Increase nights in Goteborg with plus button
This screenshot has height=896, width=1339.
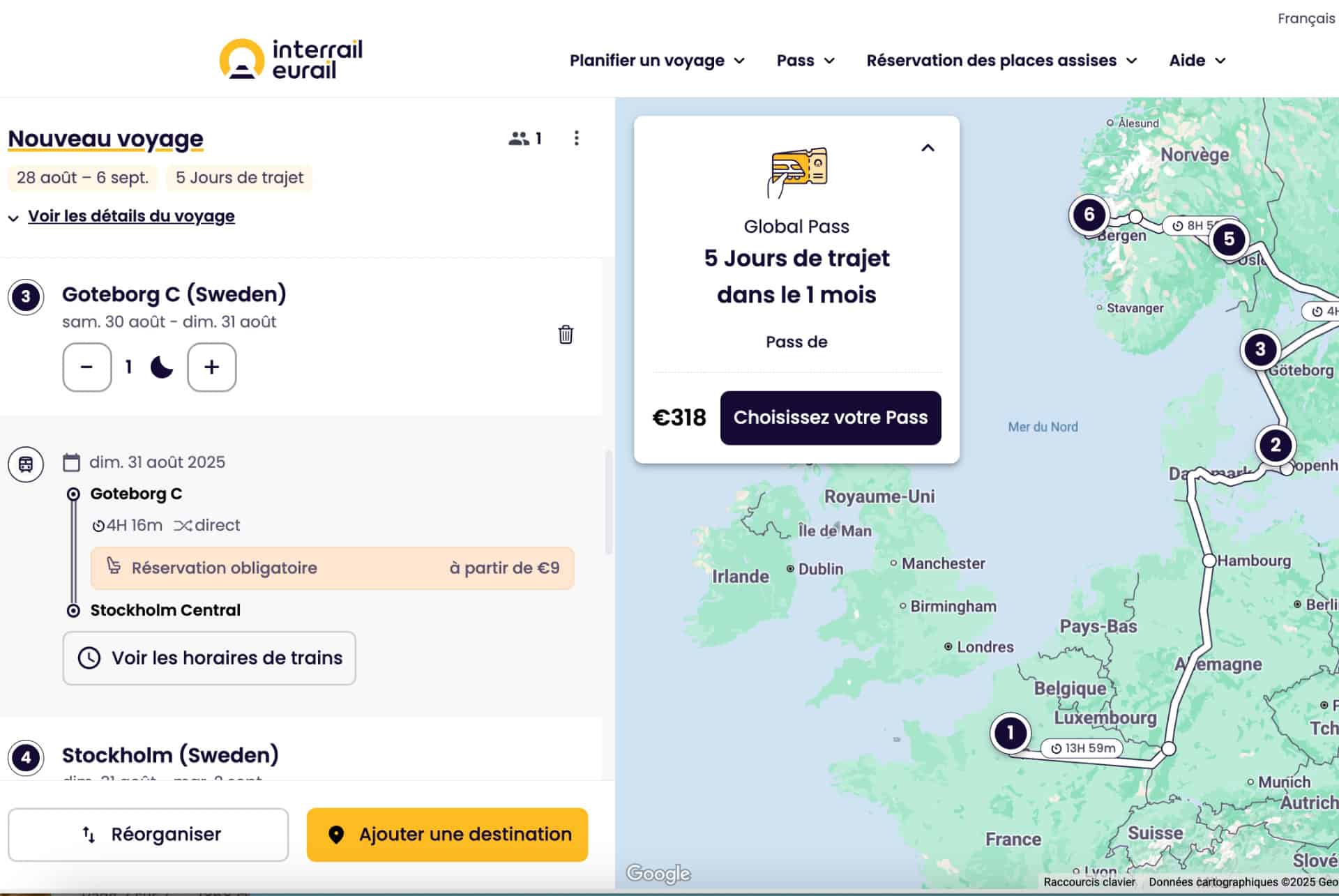(x=211, y=367)
